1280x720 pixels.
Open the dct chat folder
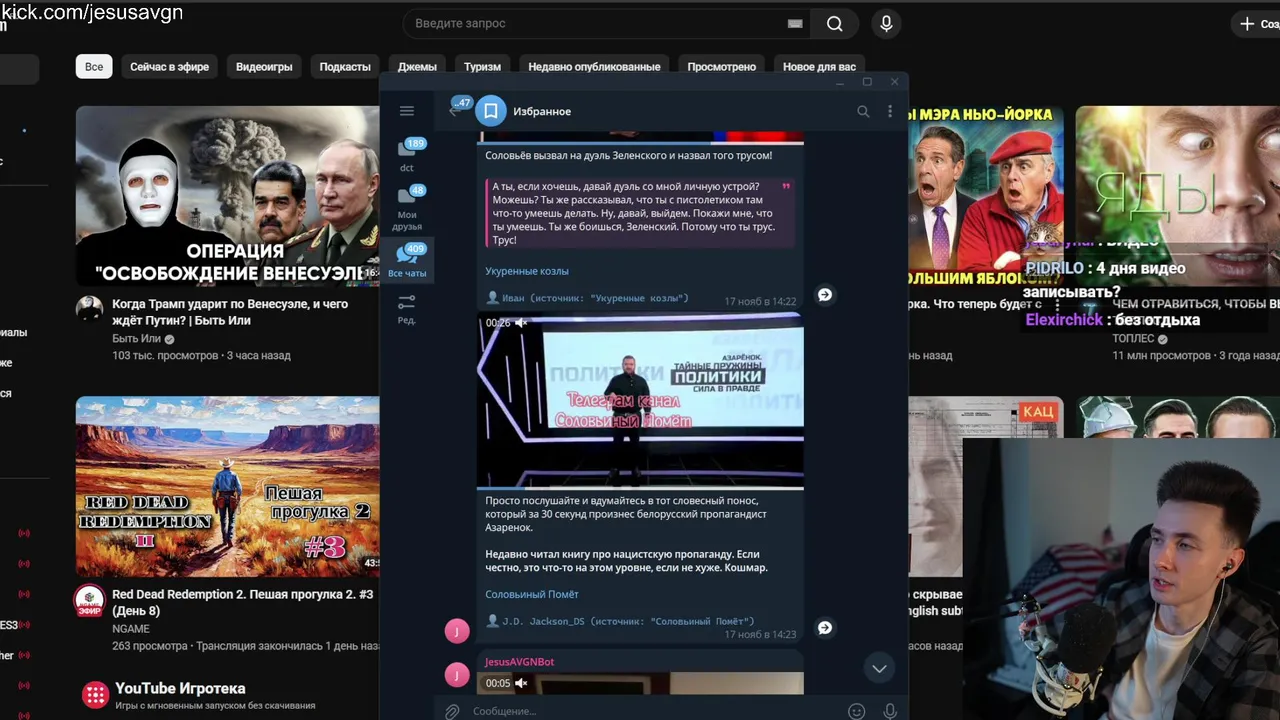point(407,154)
